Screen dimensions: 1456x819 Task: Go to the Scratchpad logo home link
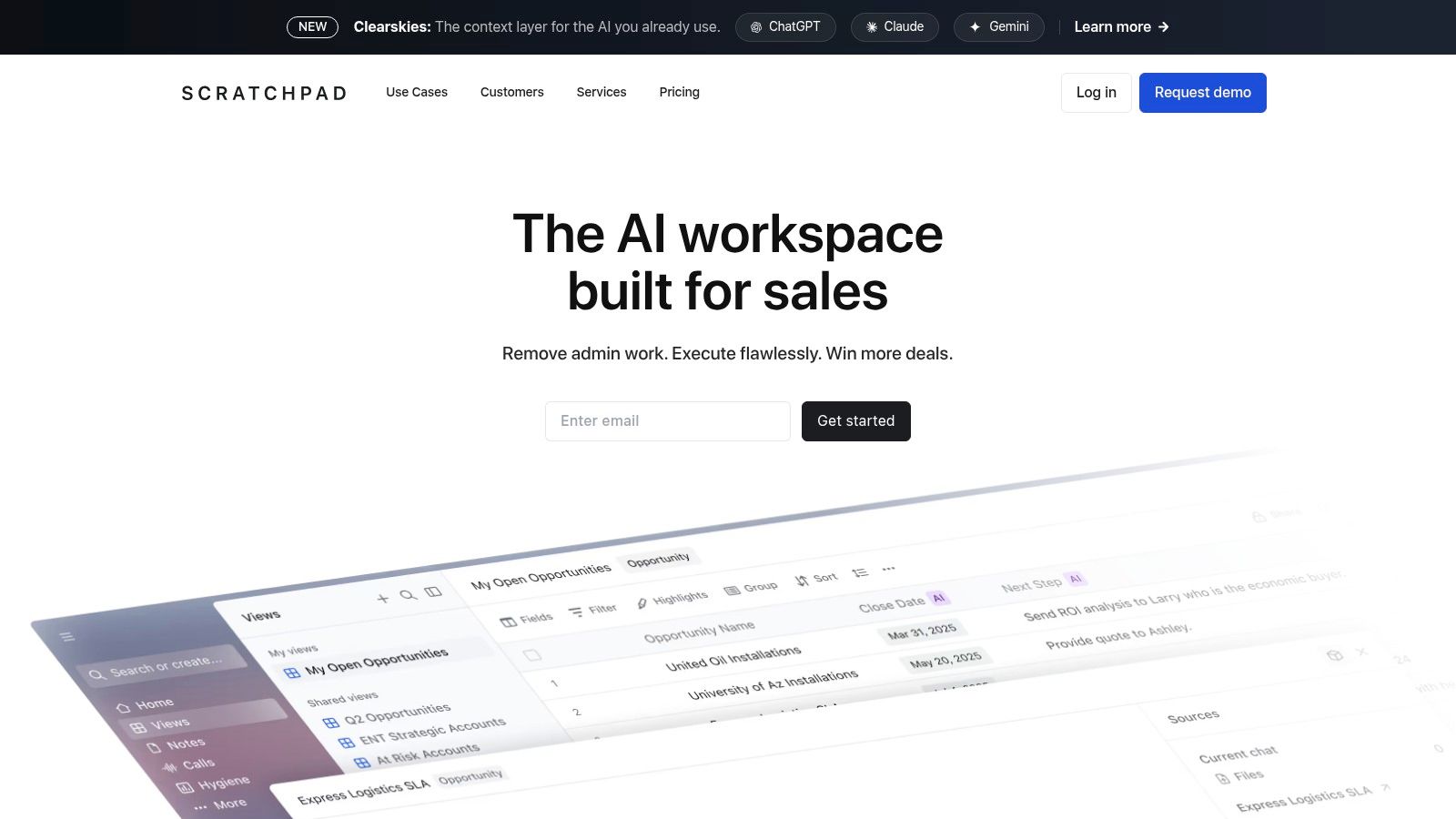(264, 93)
